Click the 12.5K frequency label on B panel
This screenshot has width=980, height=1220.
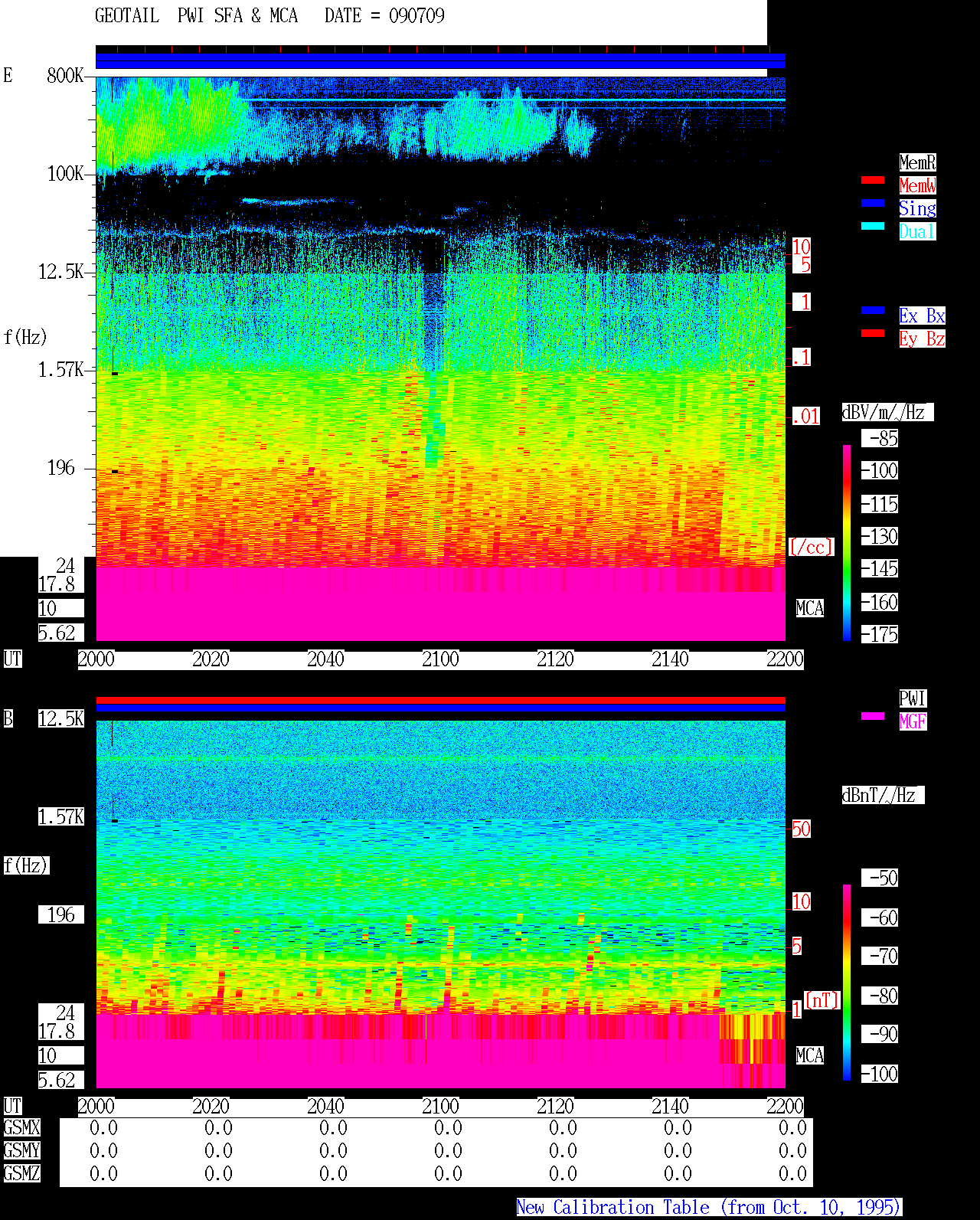click(x=61, y=719)
